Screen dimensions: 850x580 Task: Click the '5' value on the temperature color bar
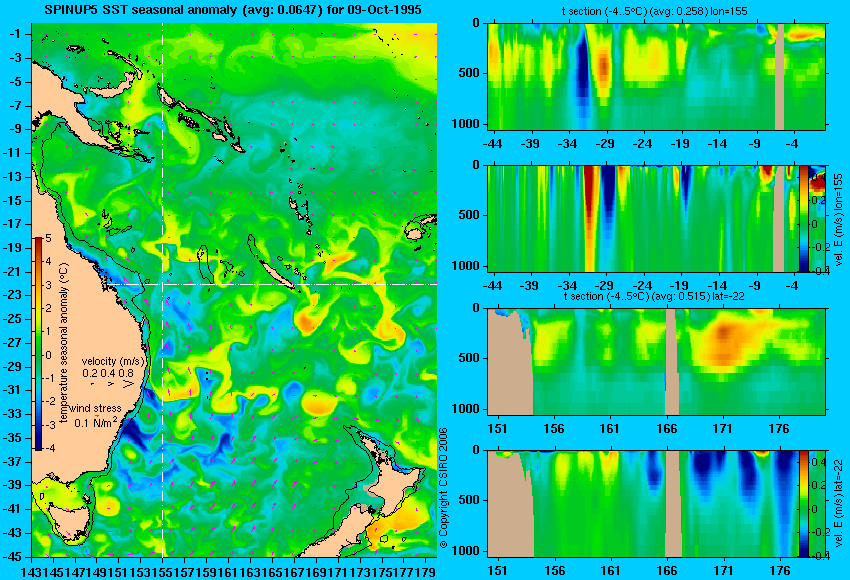(48, 238)
